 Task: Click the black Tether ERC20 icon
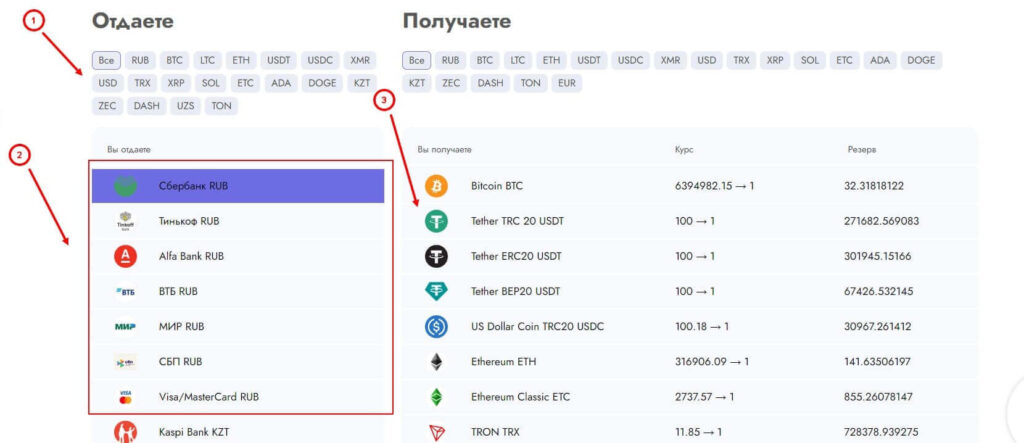tap(436, 256)
